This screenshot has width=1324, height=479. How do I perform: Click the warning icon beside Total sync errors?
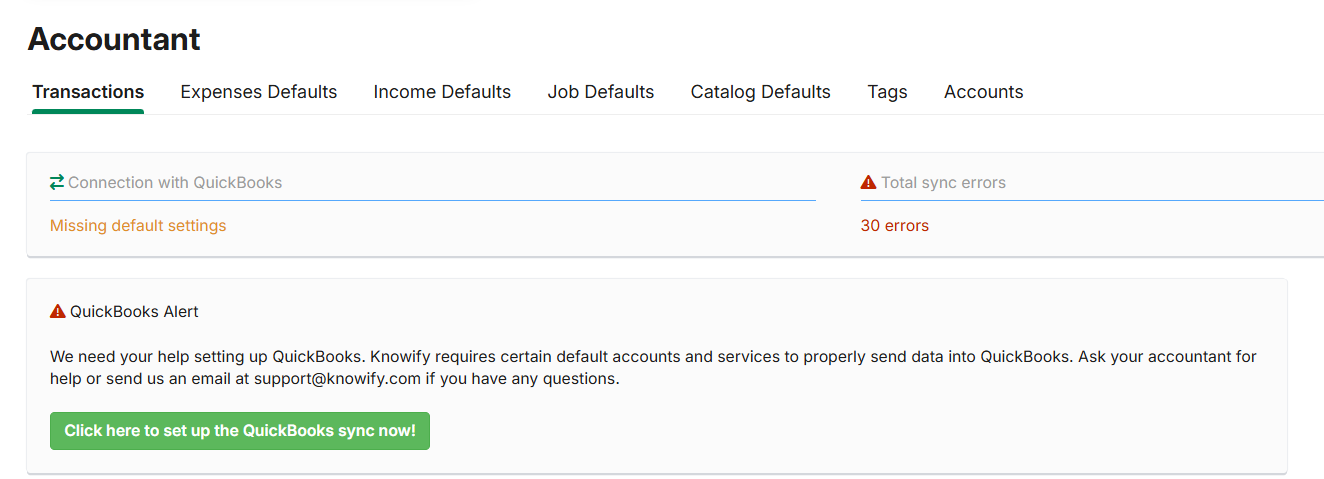(x=868, y=182)
